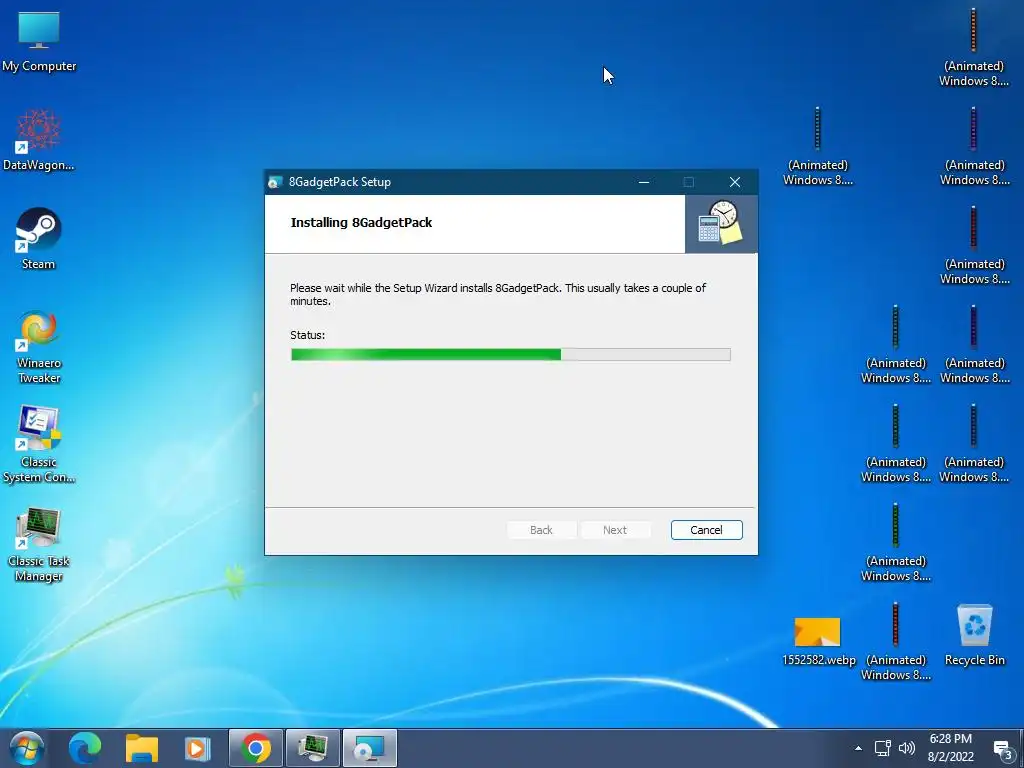1024x768 pixels.
Task: Launch Microsoft Edge from the taskbar
Action: point(85,748)
